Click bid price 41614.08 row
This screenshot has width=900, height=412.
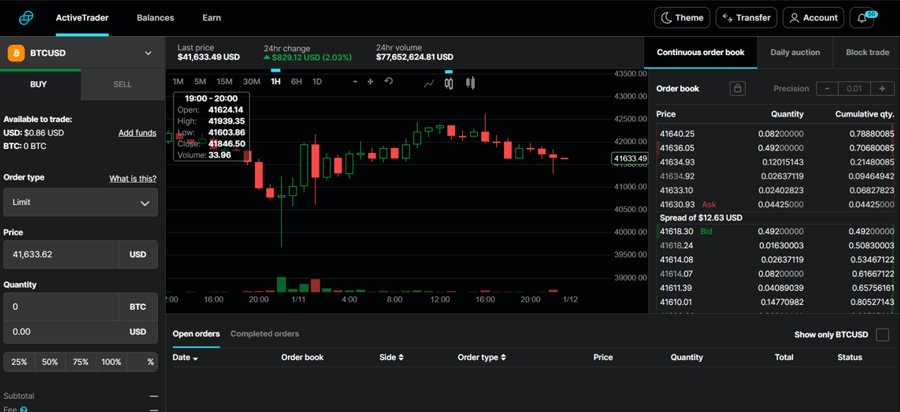pos(775,259)
